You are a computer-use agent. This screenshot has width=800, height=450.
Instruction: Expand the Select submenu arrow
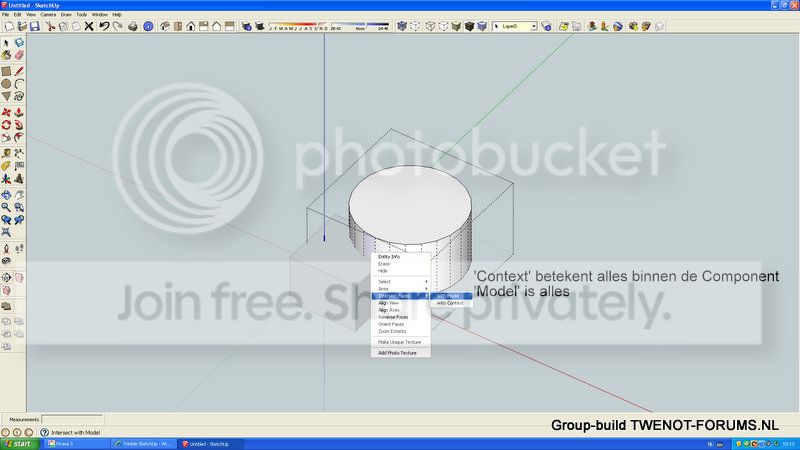tap(426, 282)
